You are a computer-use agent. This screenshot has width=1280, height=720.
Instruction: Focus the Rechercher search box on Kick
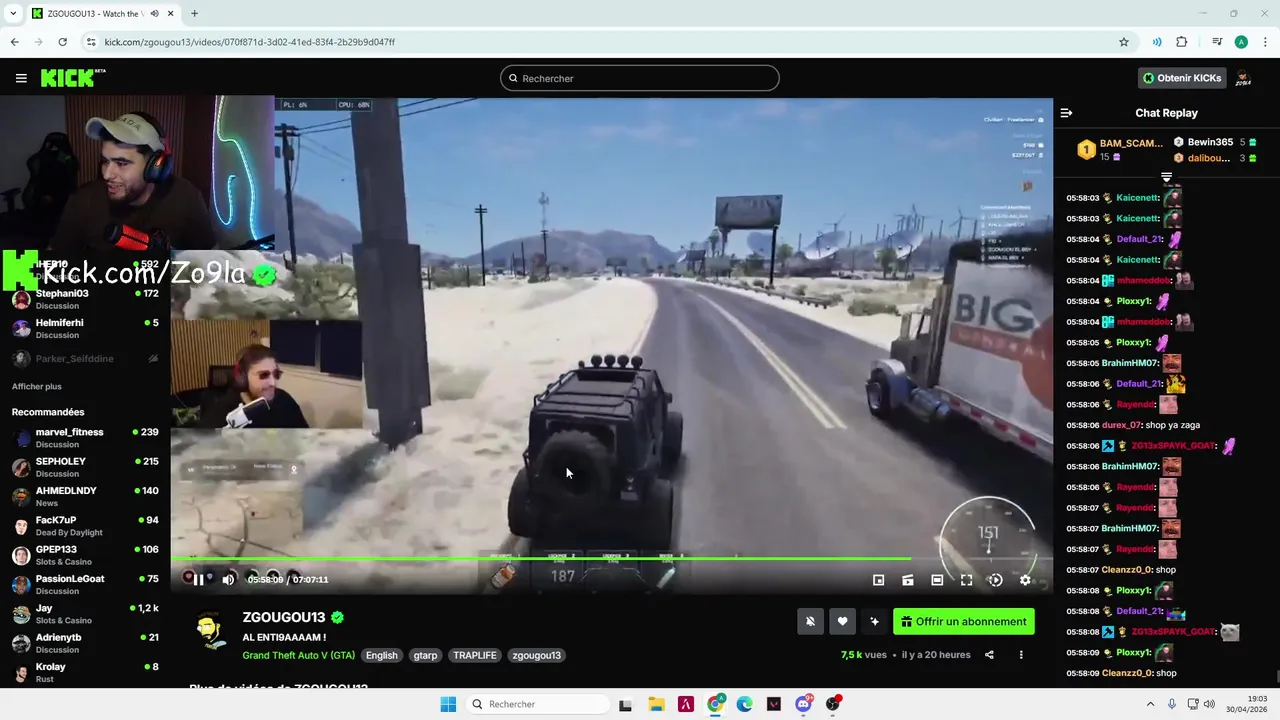[x=640, y=78]
